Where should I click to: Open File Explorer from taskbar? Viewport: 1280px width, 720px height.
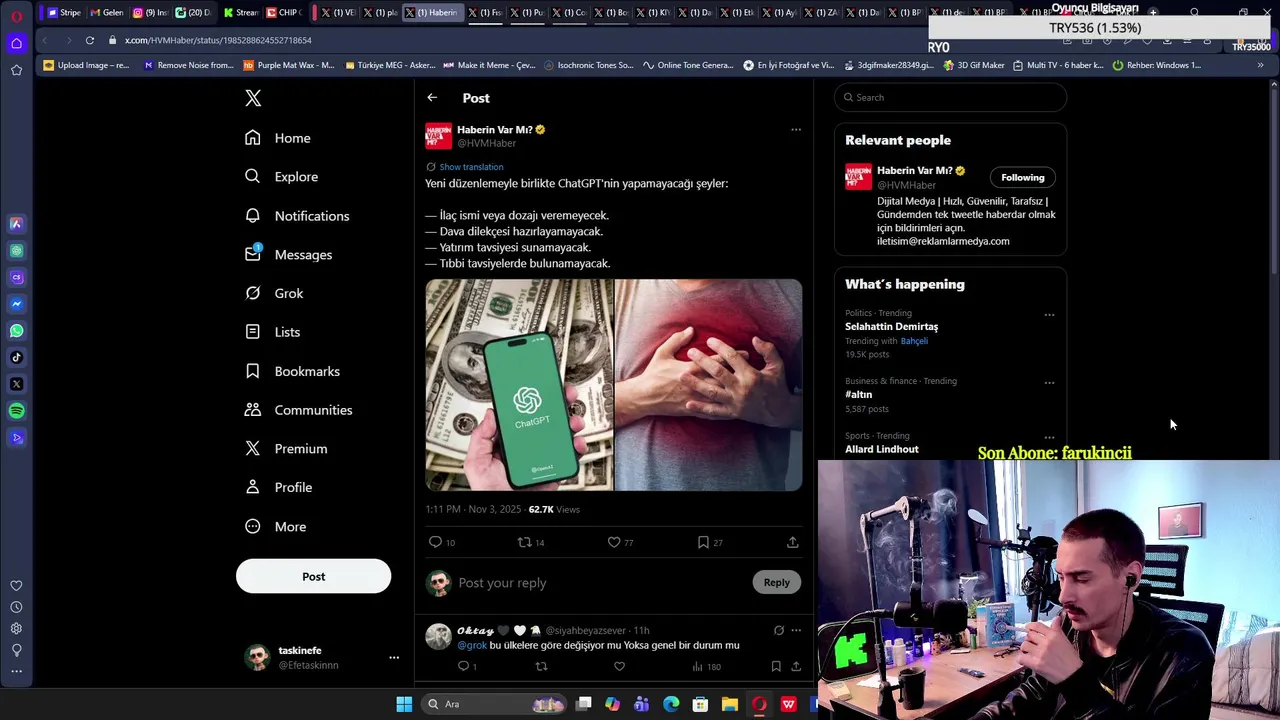730,704
